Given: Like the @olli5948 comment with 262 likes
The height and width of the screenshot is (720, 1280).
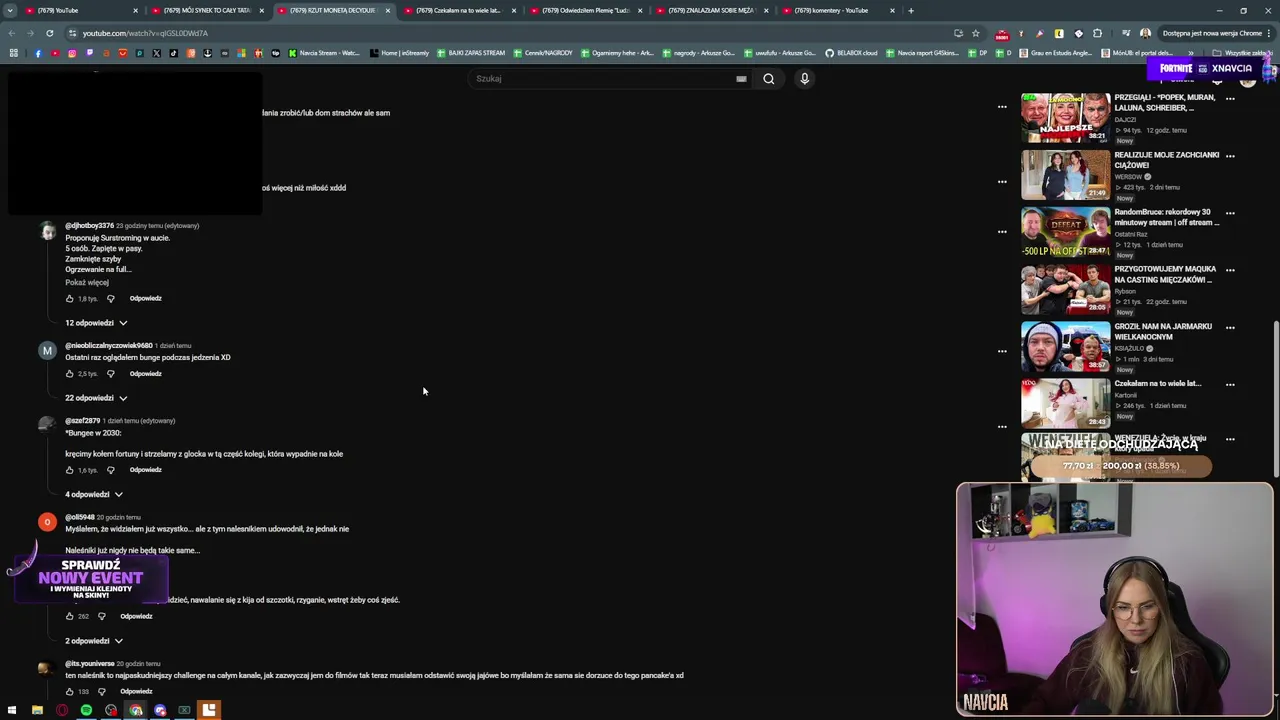Looking at the screenshot, I should click(x=69, y=616).
